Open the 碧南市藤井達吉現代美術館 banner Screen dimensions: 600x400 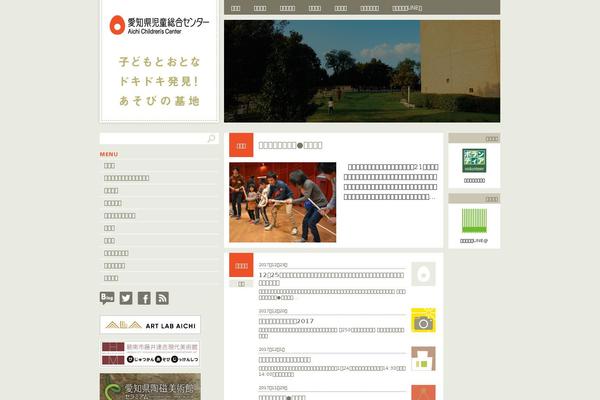[150, 354]
